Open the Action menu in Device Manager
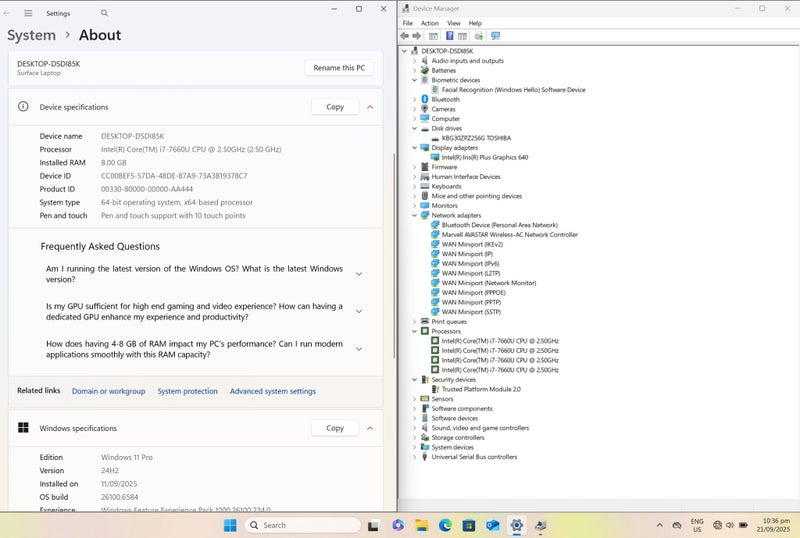The width and height of the screenshot is (800, 538). click(x=429, y=23)
